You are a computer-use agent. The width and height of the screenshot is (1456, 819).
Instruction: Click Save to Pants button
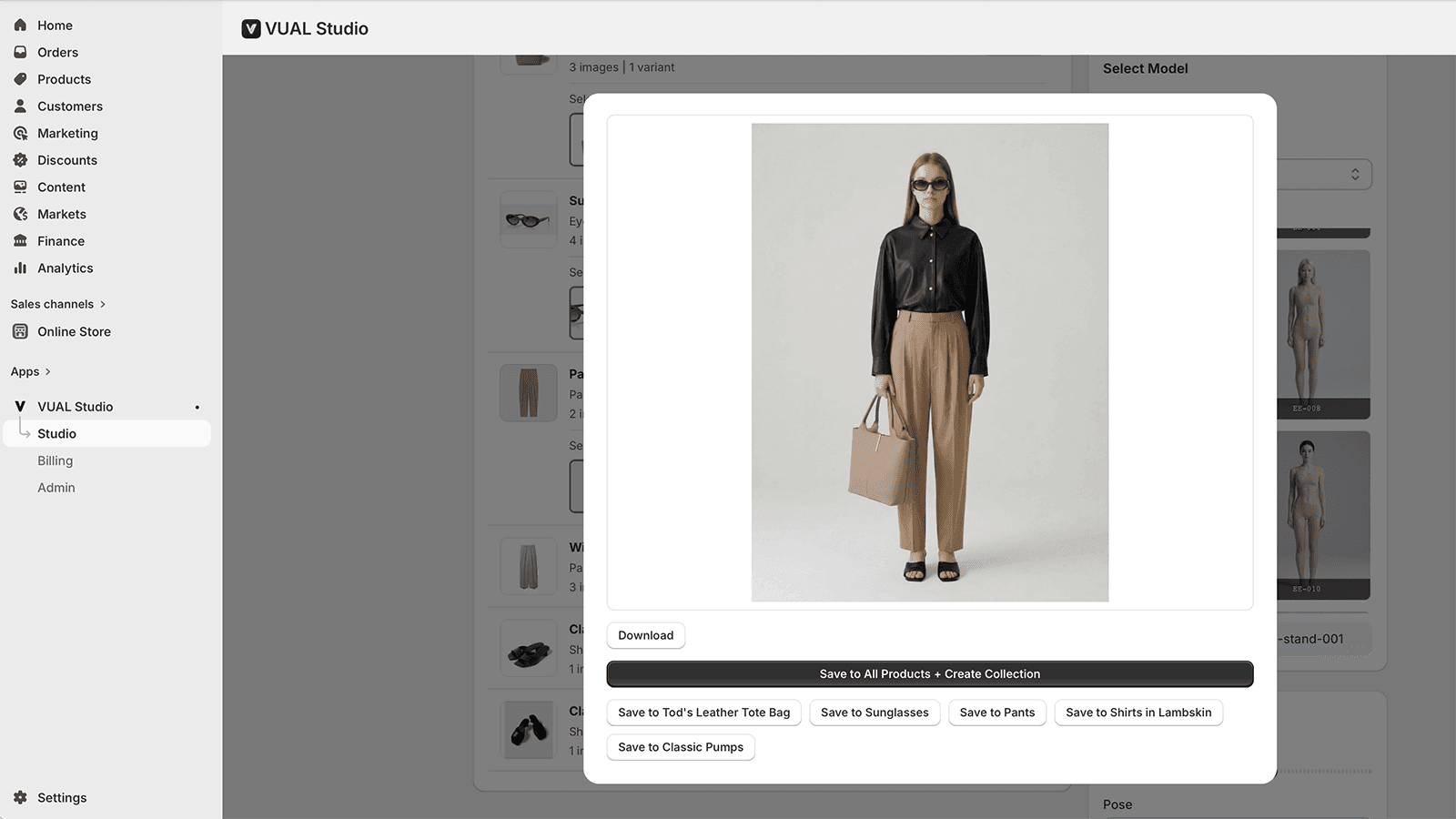click(x=997, y=713)
